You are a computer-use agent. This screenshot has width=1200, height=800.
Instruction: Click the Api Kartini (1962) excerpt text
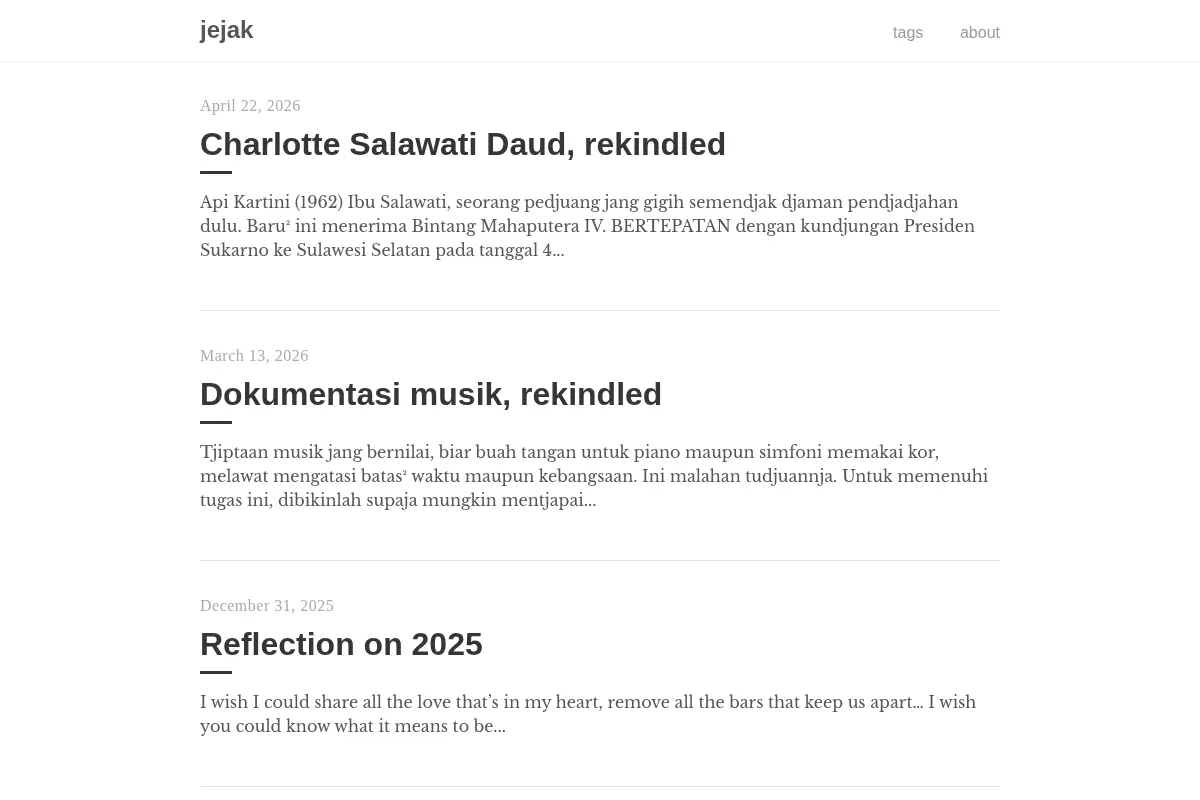tap(590, 226)
